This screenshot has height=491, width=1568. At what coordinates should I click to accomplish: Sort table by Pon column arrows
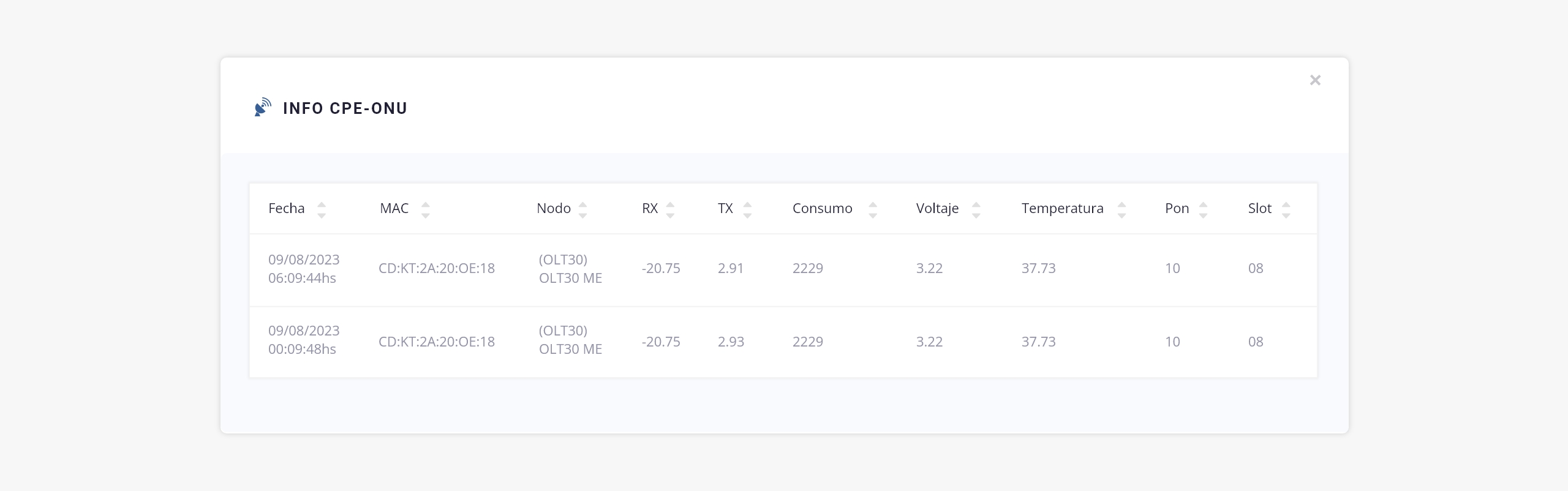pos(1203,209)
